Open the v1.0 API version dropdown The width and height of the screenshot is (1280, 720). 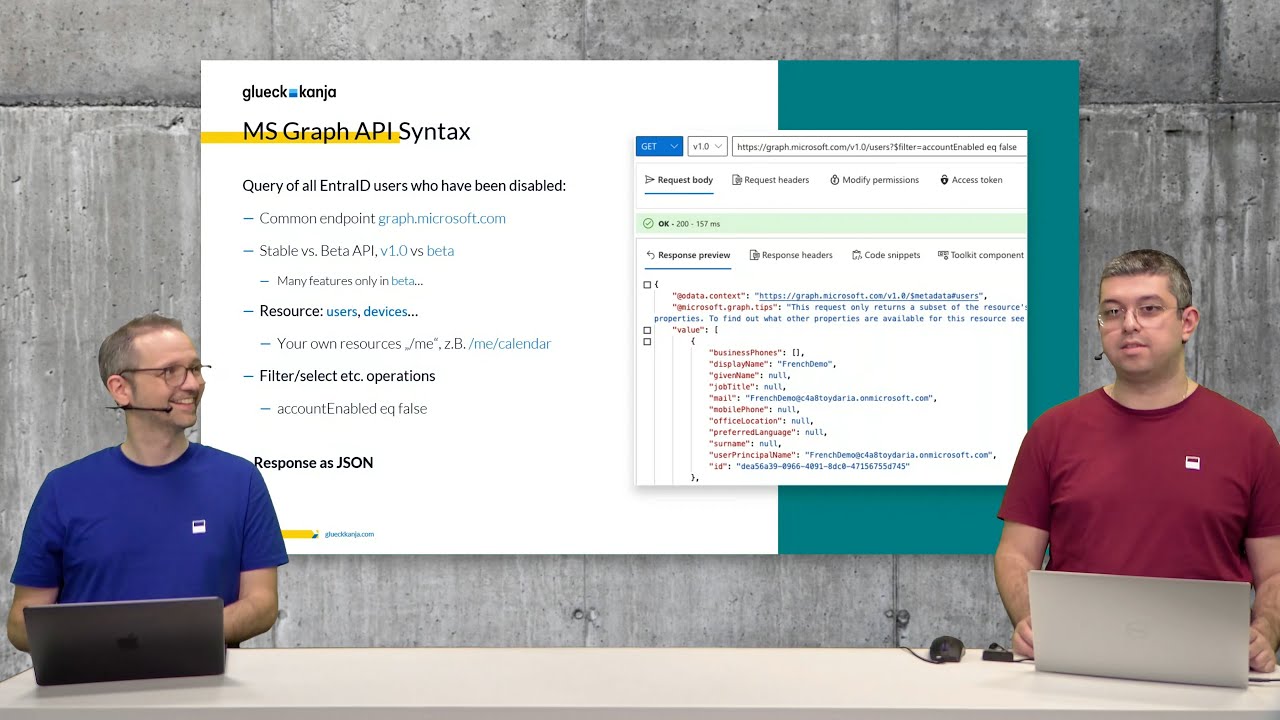pyautogui.click(x=707, y=146)
